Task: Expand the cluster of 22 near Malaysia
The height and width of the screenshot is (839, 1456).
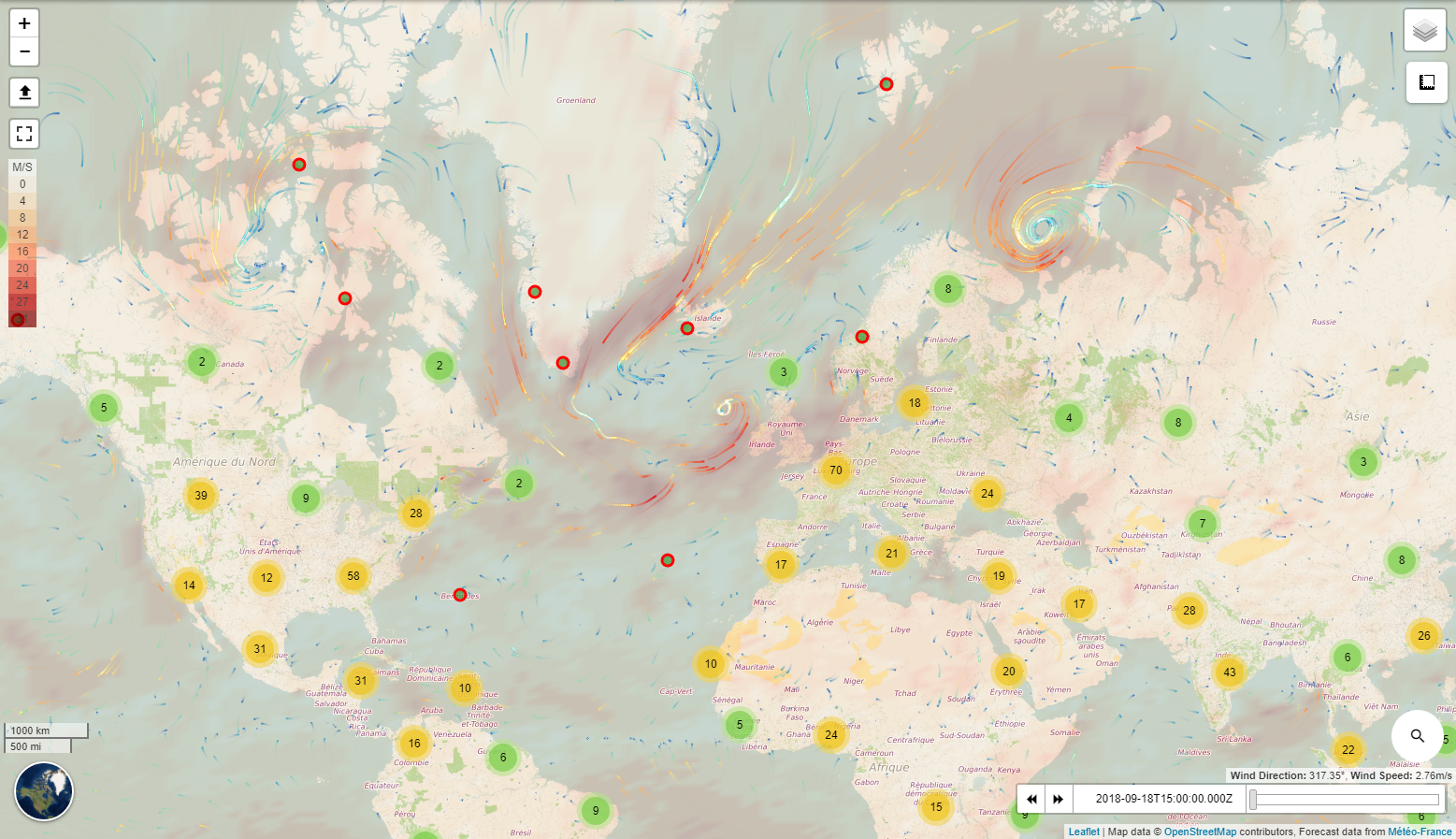Action: pos(1348,750)
